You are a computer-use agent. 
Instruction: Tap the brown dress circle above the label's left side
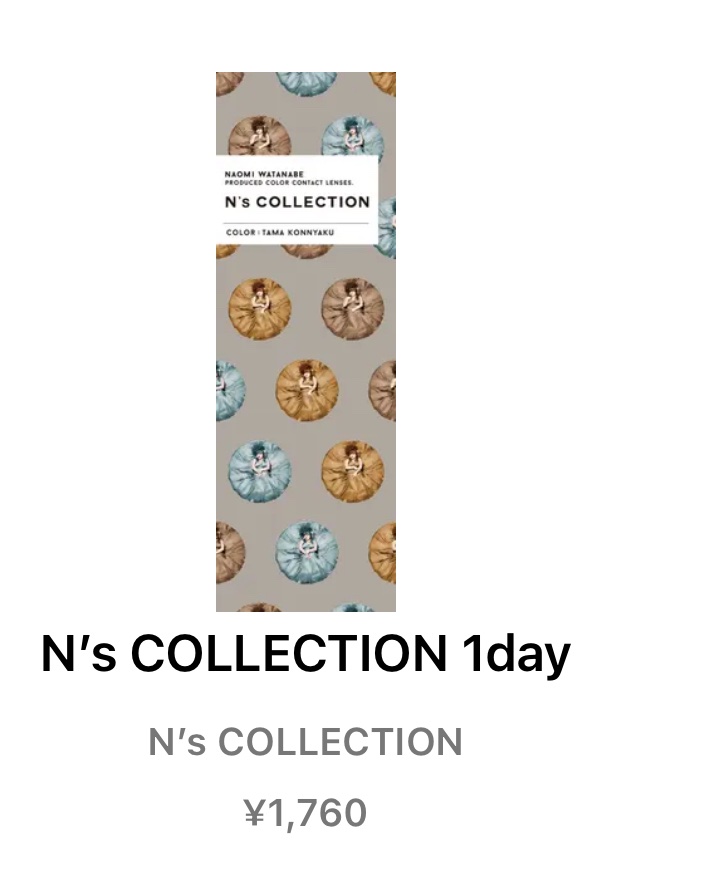(260, 137)
